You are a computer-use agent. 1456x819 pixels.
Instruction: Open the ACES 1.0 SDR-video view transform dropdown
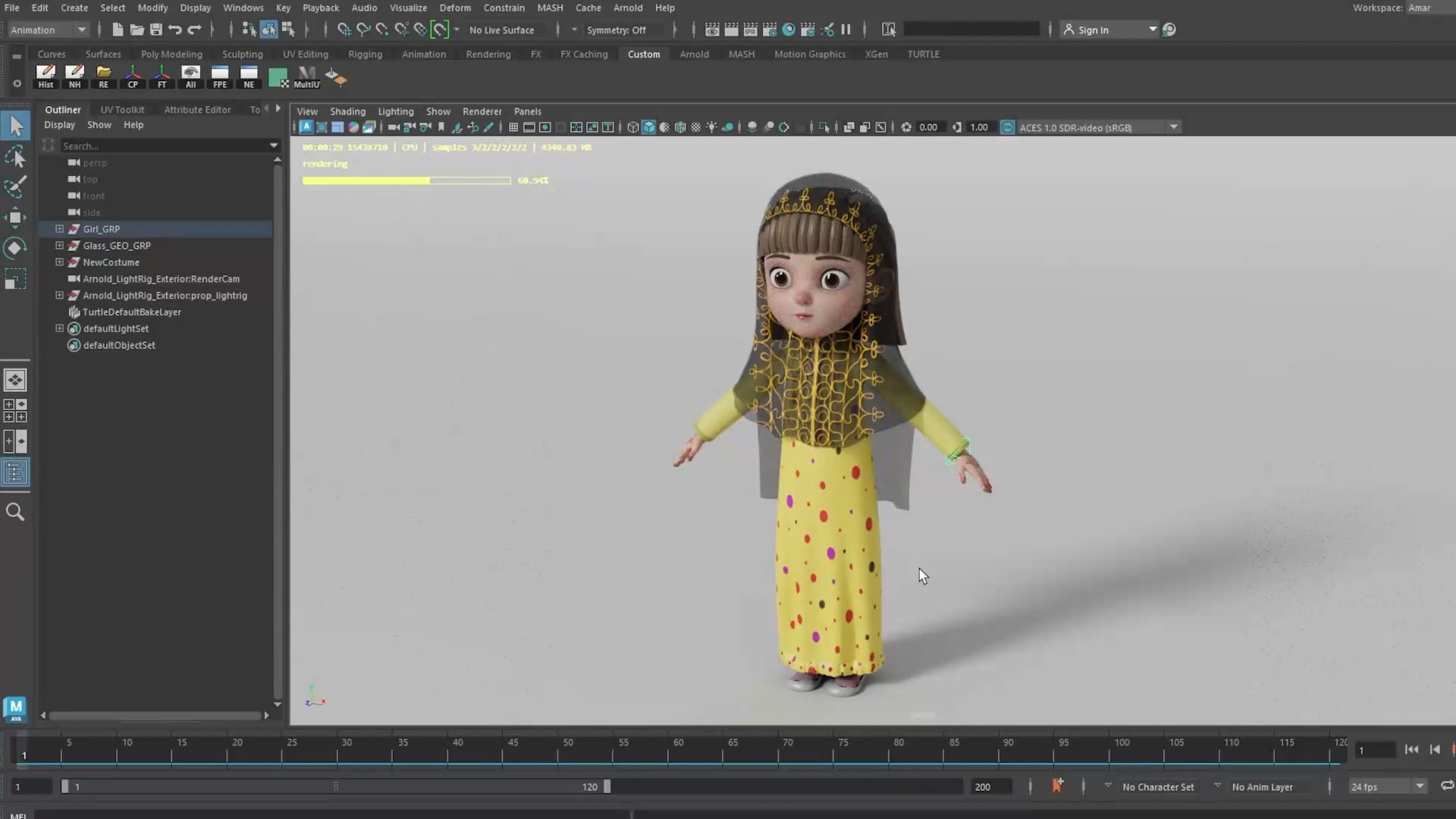click(1098, 127)
